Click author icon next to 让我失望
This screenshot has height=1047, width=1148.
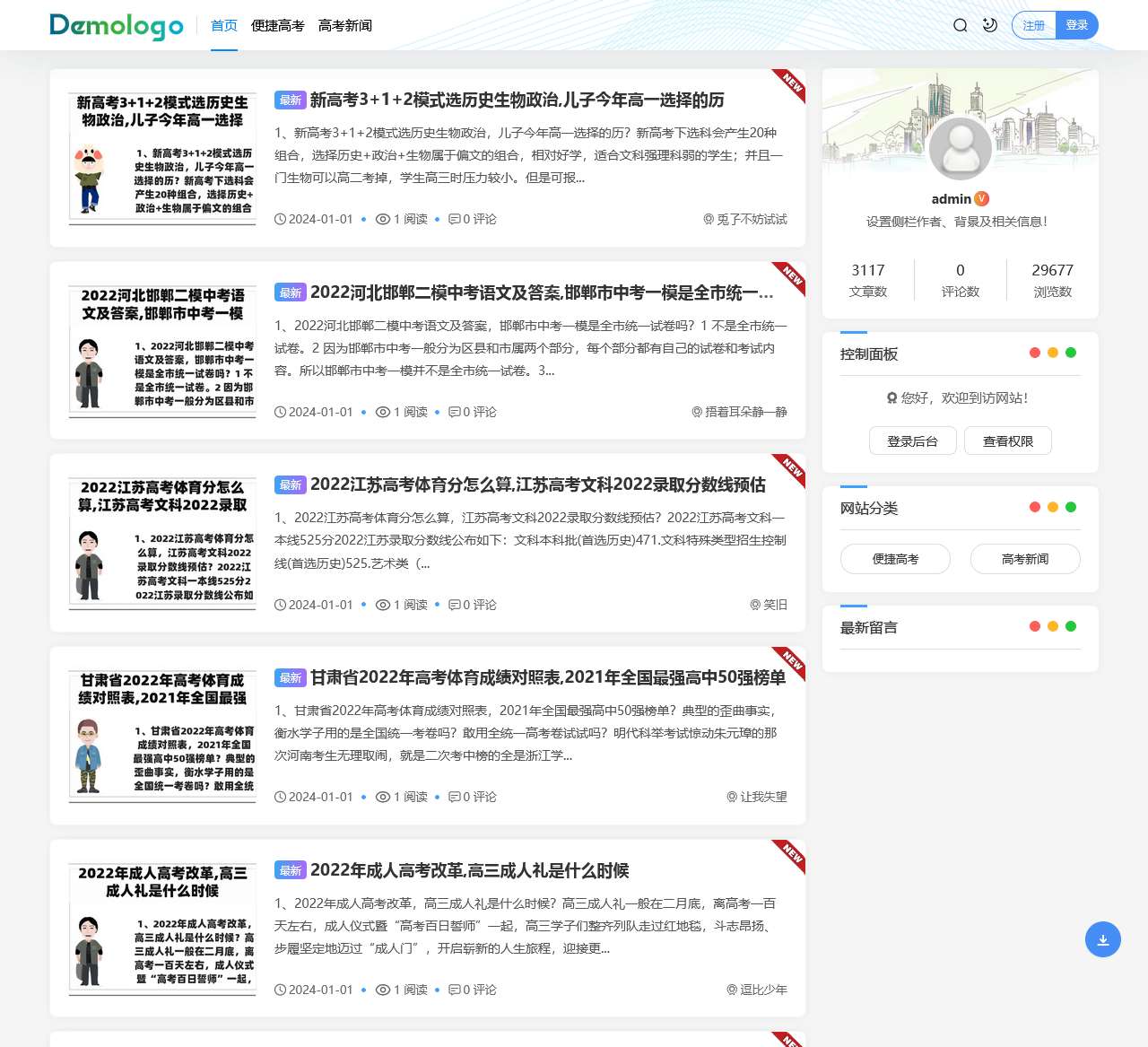coord(732,797)
